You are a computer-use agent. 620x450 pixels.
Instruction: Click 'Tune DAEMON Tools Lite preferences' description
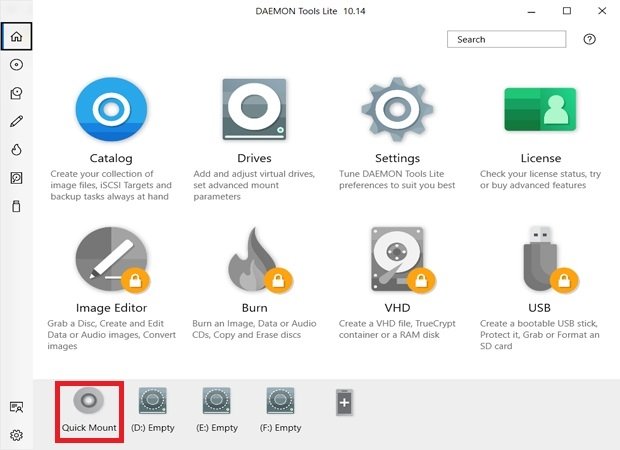click(397, 180)
